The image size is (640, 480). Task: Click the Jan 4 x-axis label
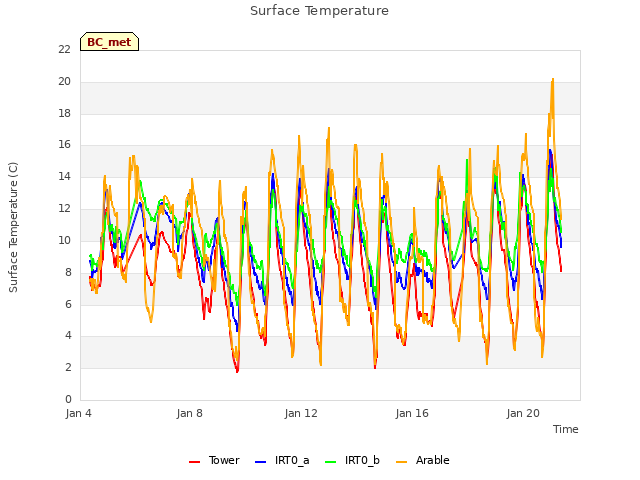click(x=78, y=413)
